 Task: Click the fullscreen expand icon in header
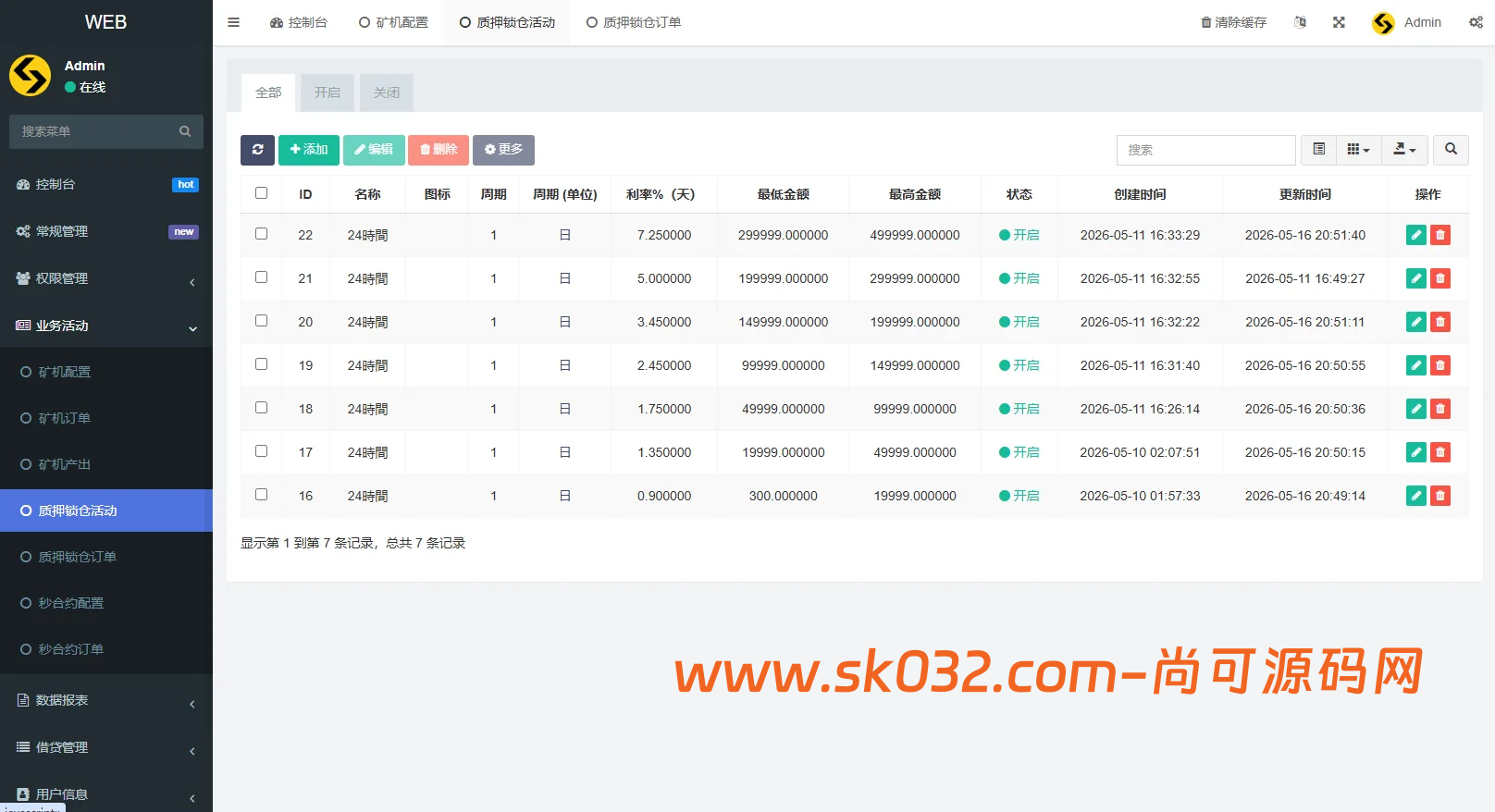(1339, 22)
